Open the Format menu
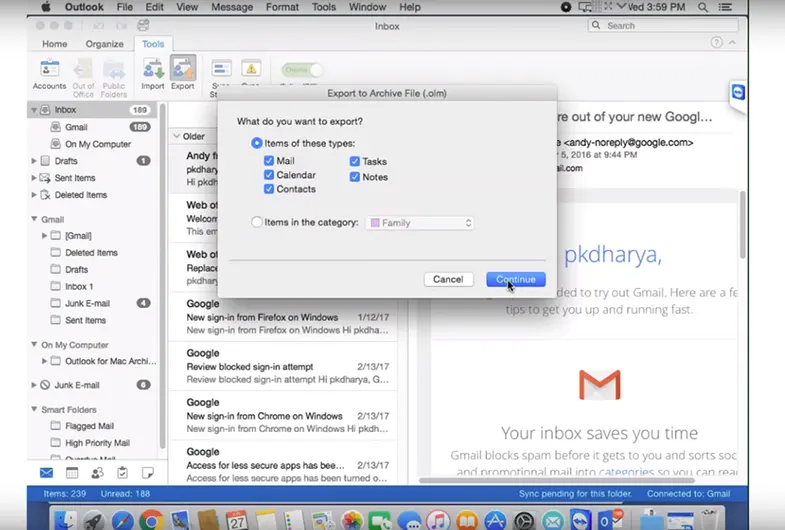Viewport: 785px width, 530px height. pyautogui.click(x=282, y=7)
